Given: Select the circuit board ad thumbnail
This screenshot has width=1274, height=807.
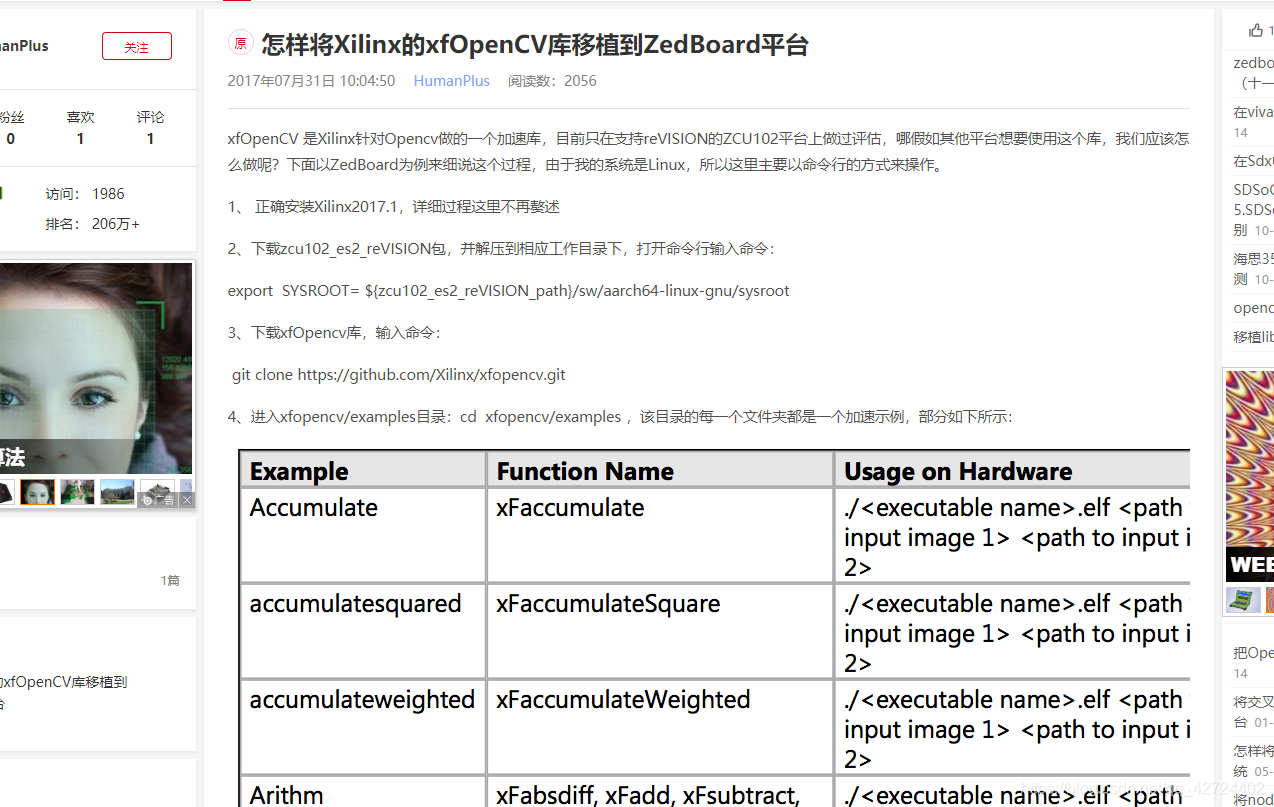Looking at the screenshot, I should (x=157, y=487).
